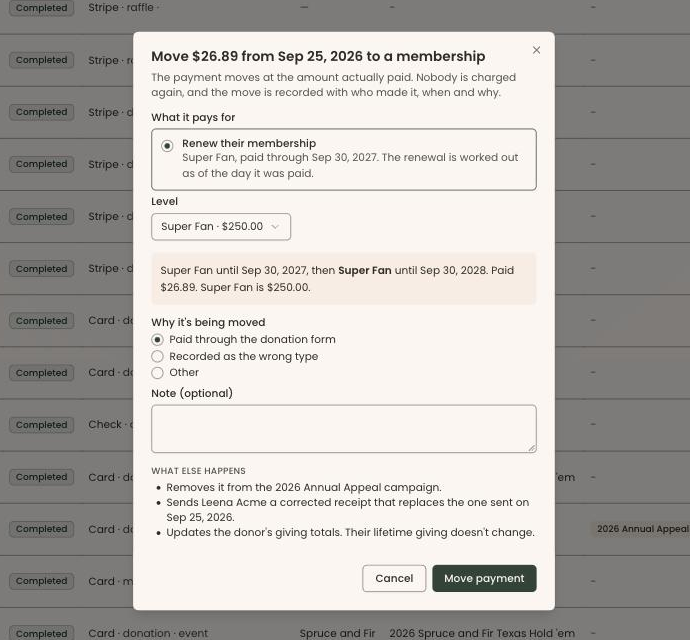
Task: Click Spruce and Fir cell in bottom row
Action: (337, 633)
